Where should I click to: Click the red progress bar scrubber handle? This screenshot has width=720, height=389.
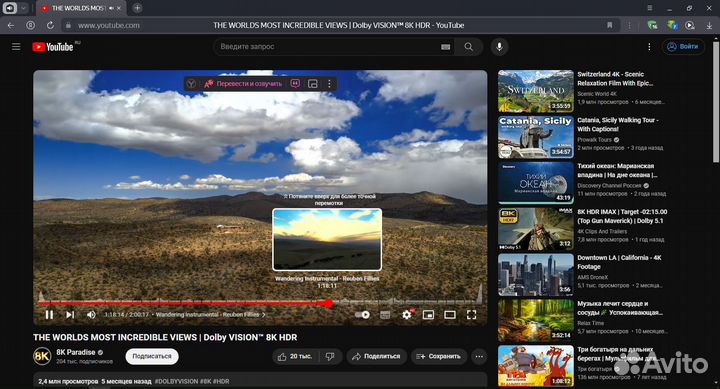[x=328, y=303]
